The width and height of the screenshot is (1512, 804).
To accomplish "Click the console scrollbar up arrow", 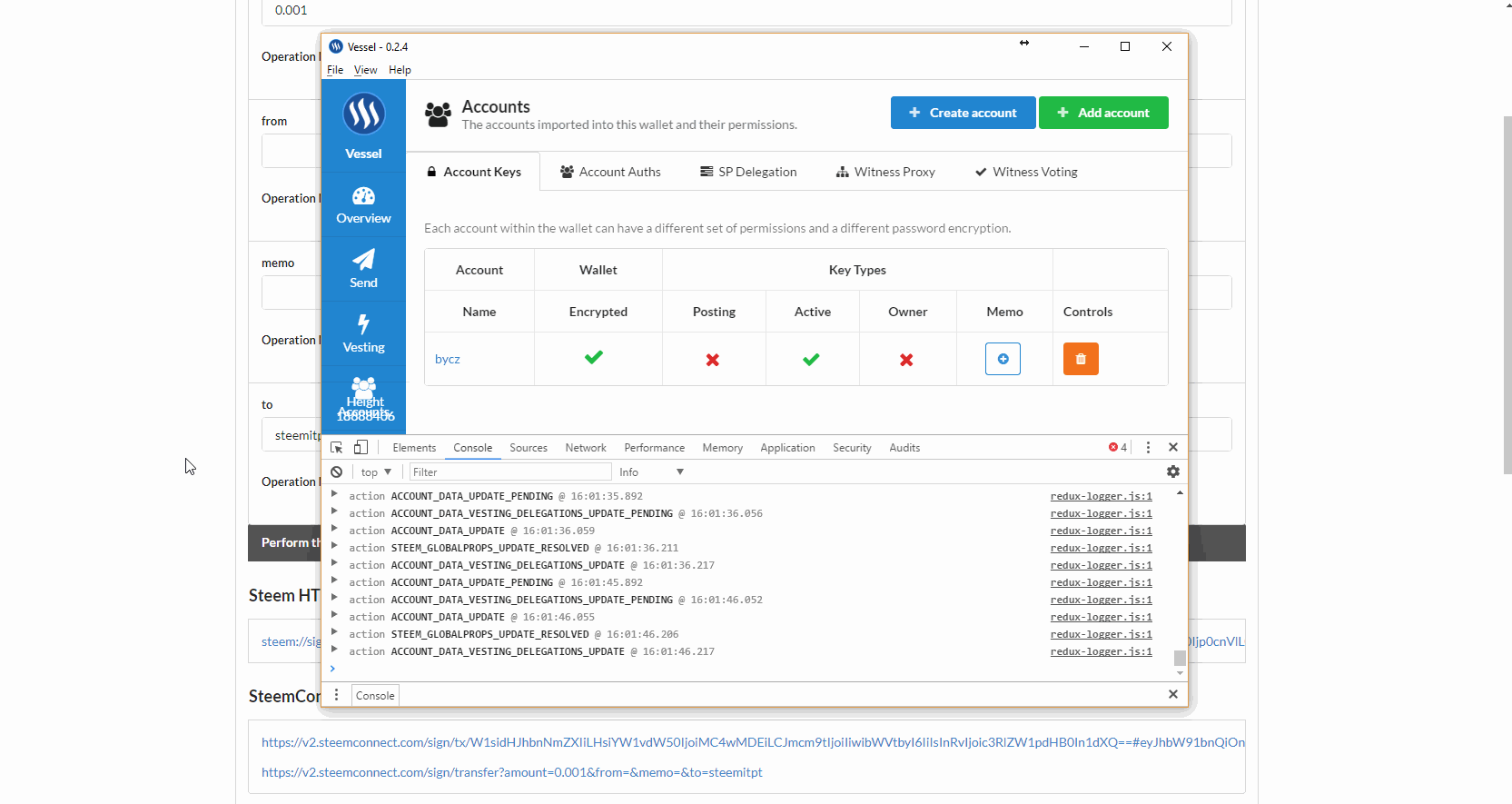I will pyautogui.click(x=1180, y=492).
